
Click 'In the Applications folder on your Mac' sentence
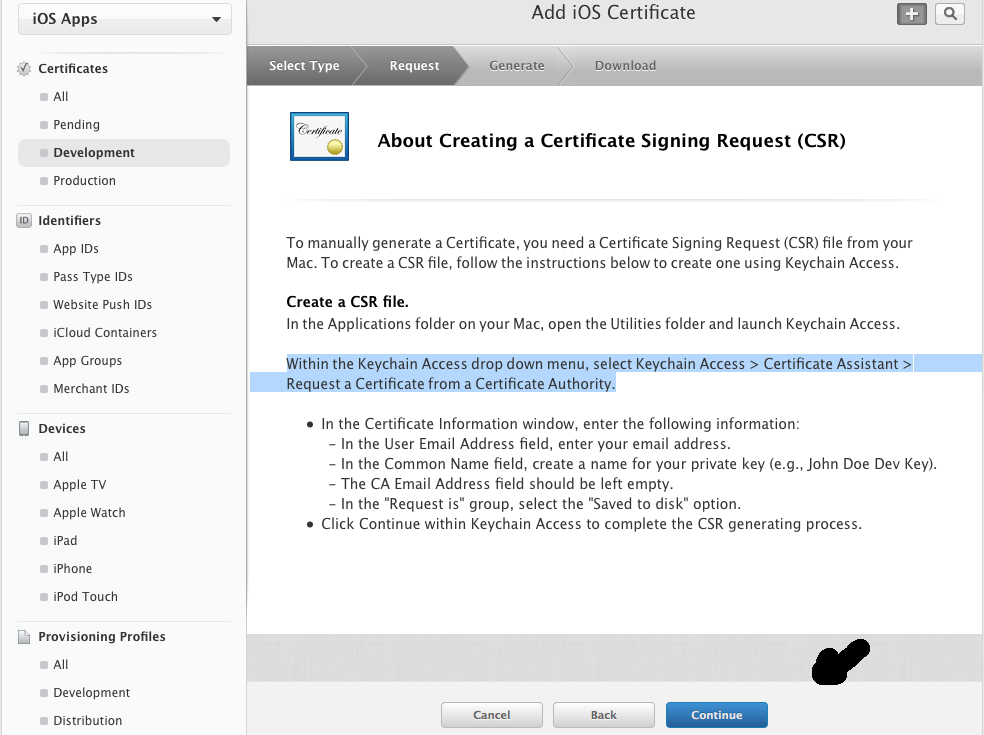[593, 324]
